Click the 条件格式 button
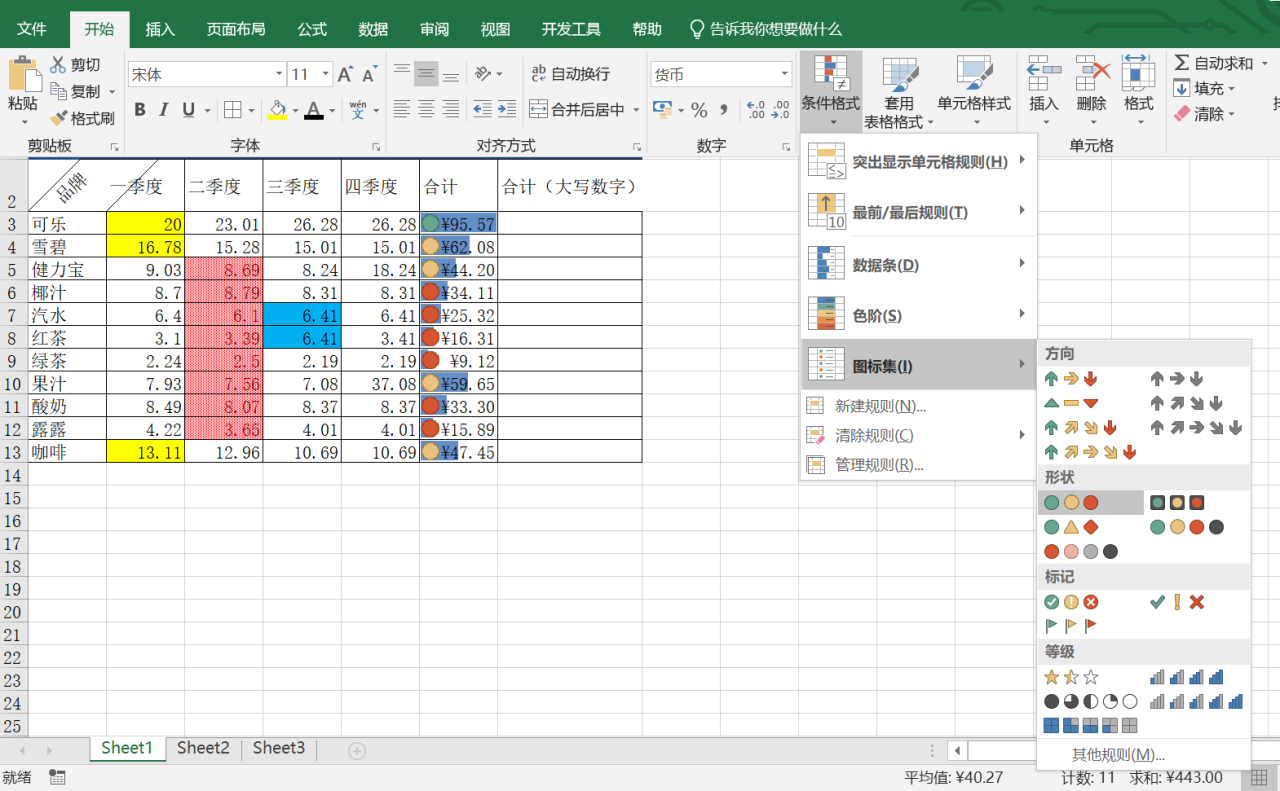Viewport: 1280px width, 791px height. [x=830, y=92]
